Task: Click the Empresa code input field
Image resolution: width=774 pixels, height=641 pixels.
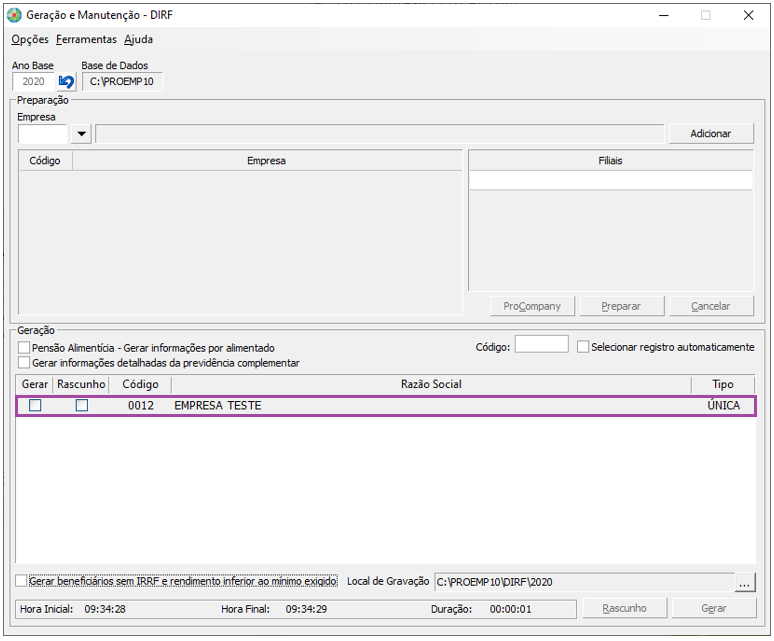Action: pyautogui.click(x=43, y=134)
